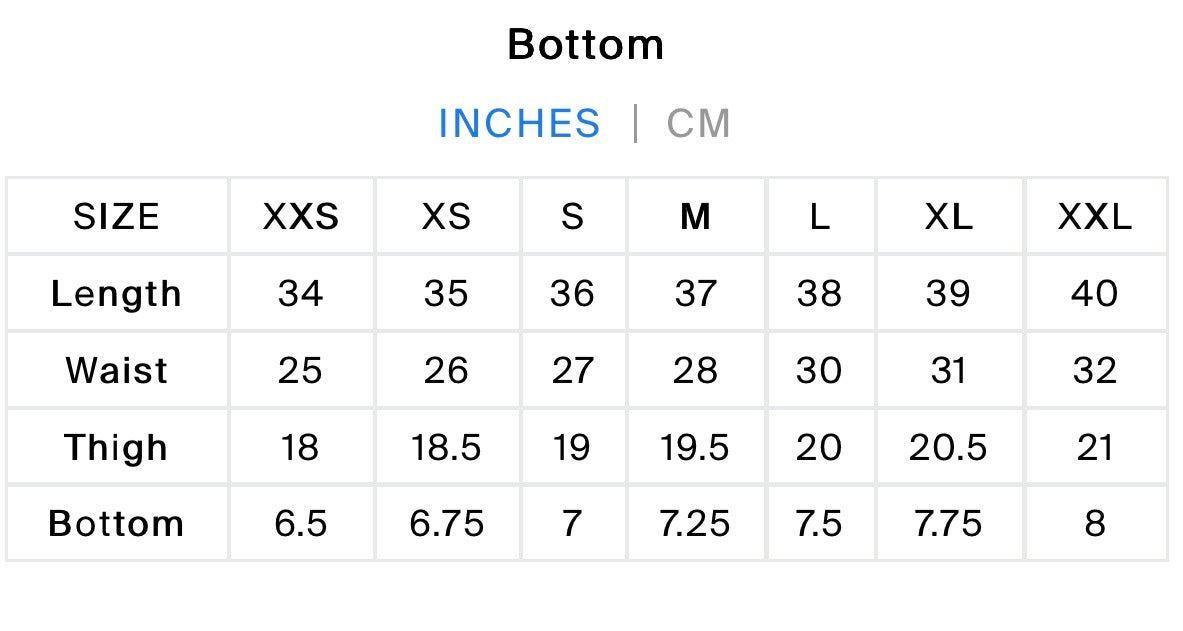This screenshot has width=1183, height=631.
Task: Click the Thigh row label
Action: click(116, 448)
